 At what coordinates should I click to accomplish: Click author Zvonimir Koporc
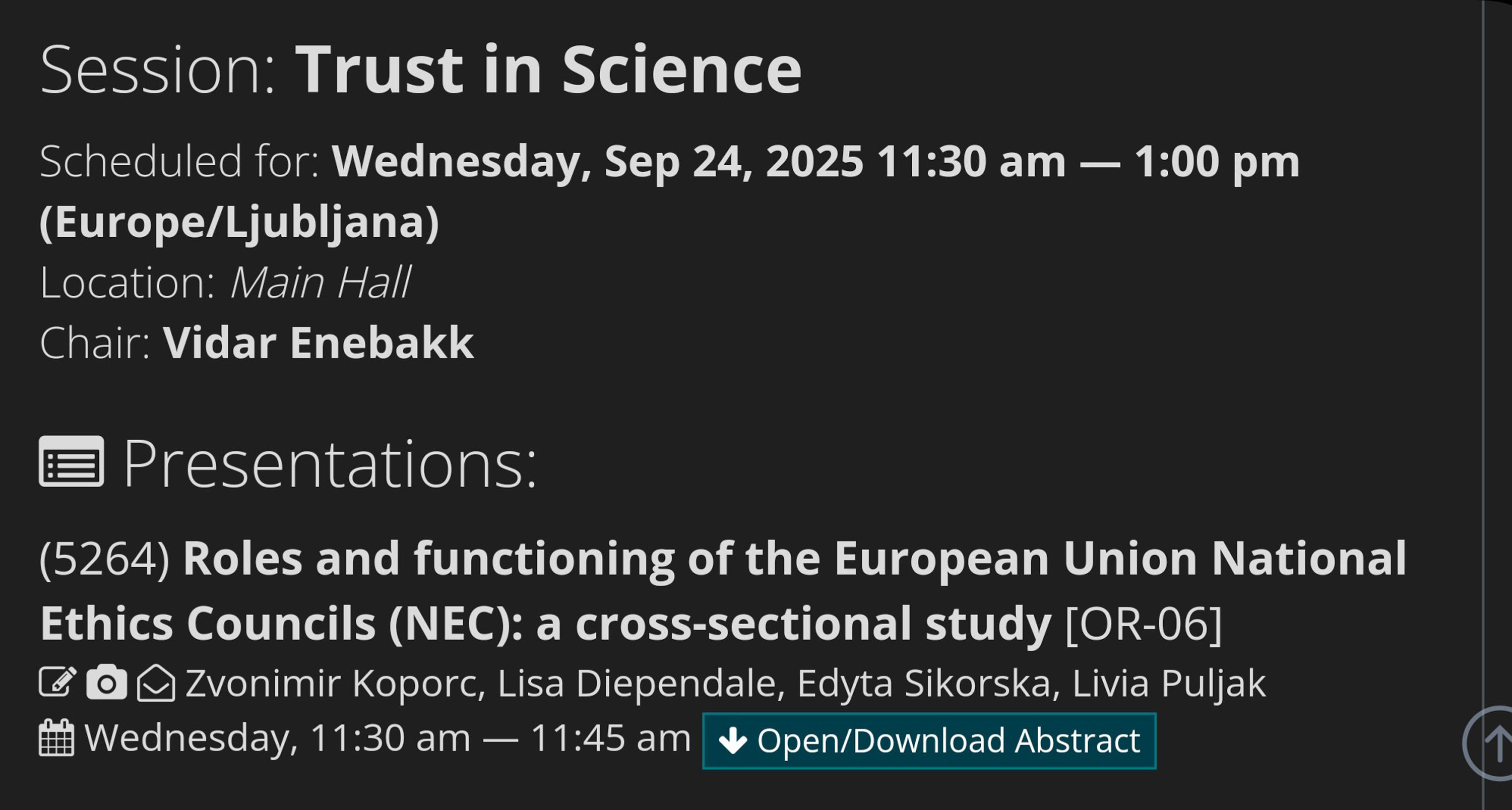coord(335,683)
